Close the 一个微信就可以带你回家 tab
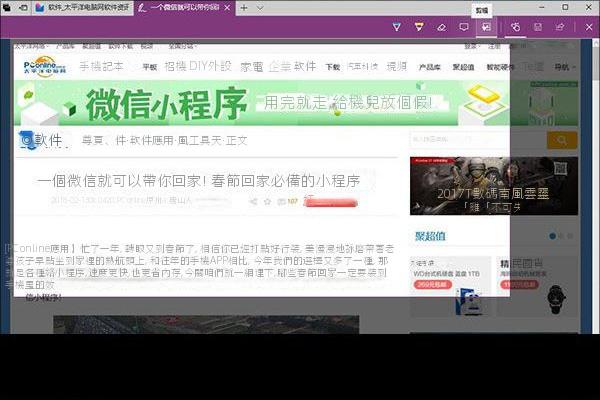Viewport: 600px width, 400px height. 227,8
